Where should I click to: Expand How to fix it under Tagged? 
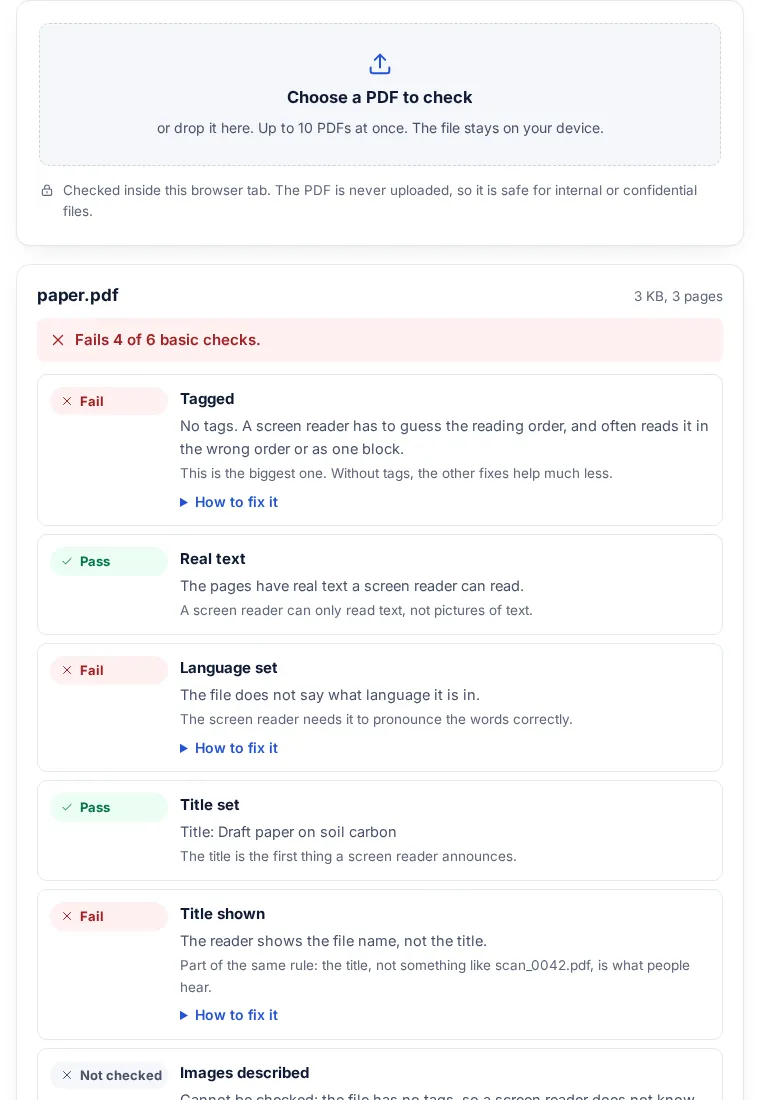pos(229,502)
